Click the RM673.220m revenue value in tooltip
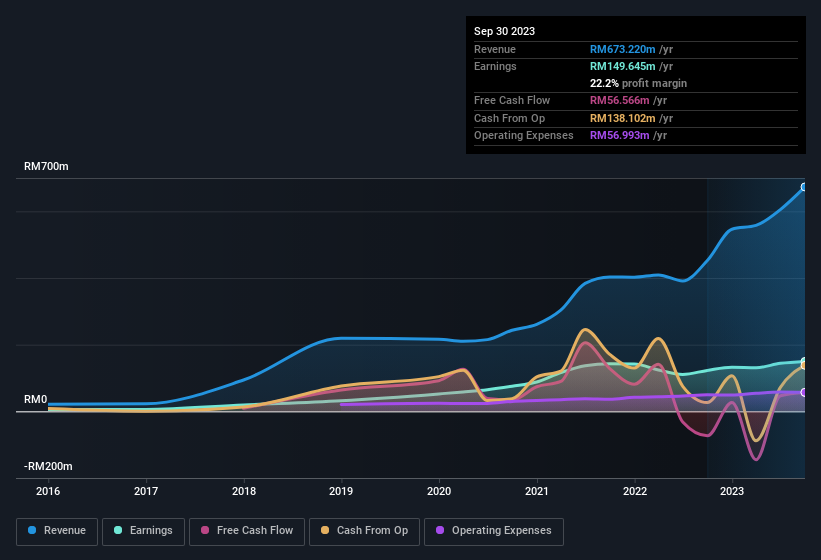This screenshot has width=821, height=560. pyautogui.click(x=623, y=49)
